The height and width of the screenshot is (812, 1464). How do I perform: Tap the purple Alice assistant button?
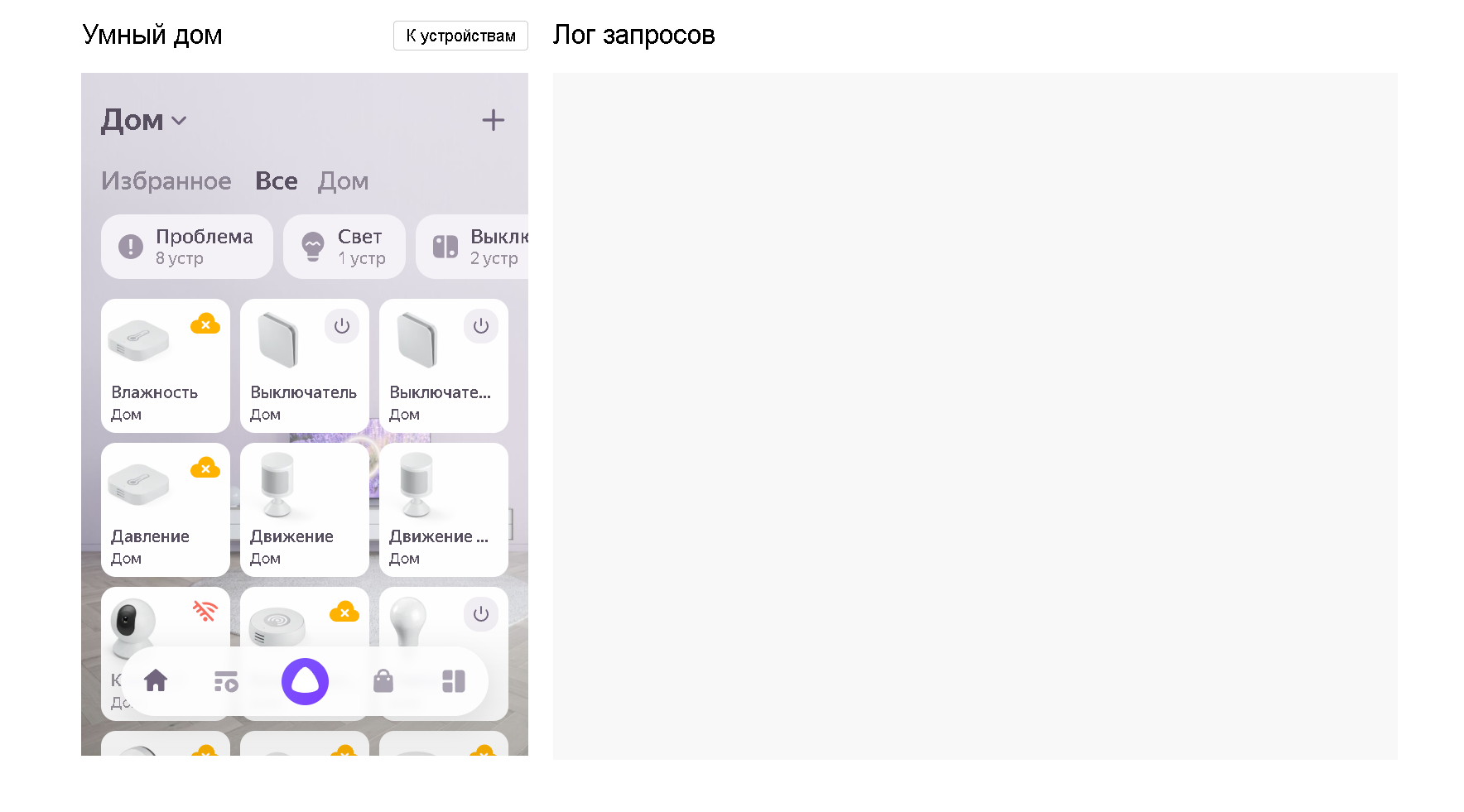point(305,681)
